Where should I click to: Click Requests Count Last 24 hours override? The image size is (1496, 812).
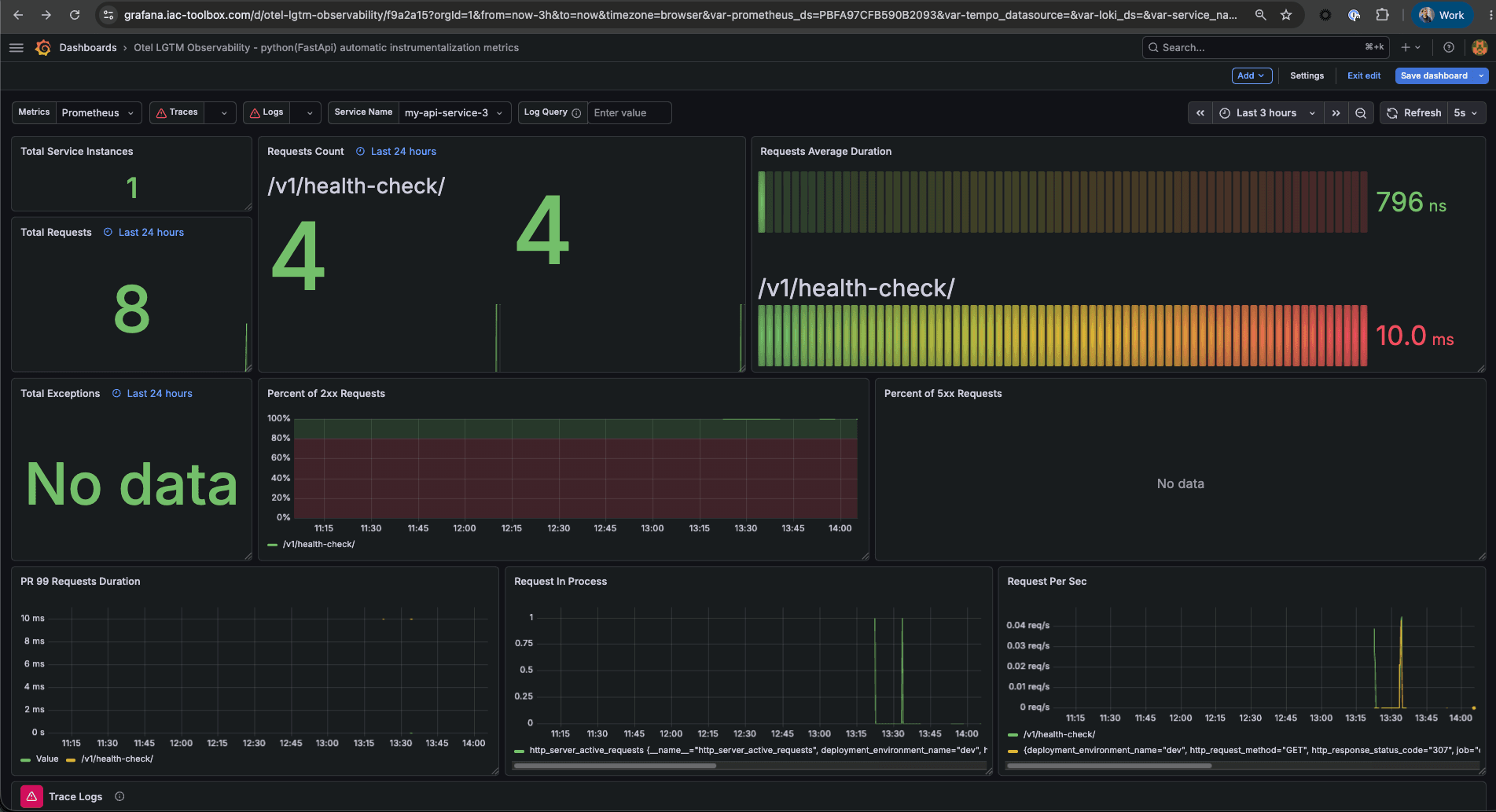(396, 152)
